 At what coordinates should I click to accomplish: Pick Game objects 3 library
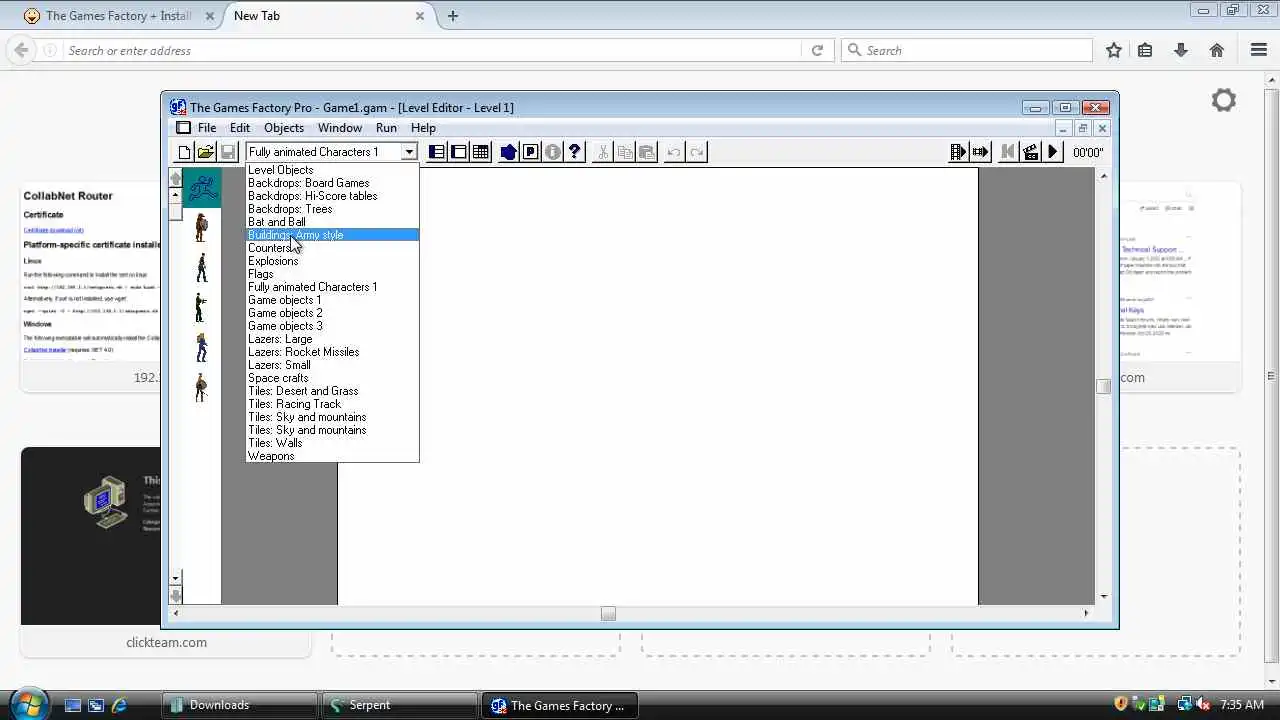(332, 326)
